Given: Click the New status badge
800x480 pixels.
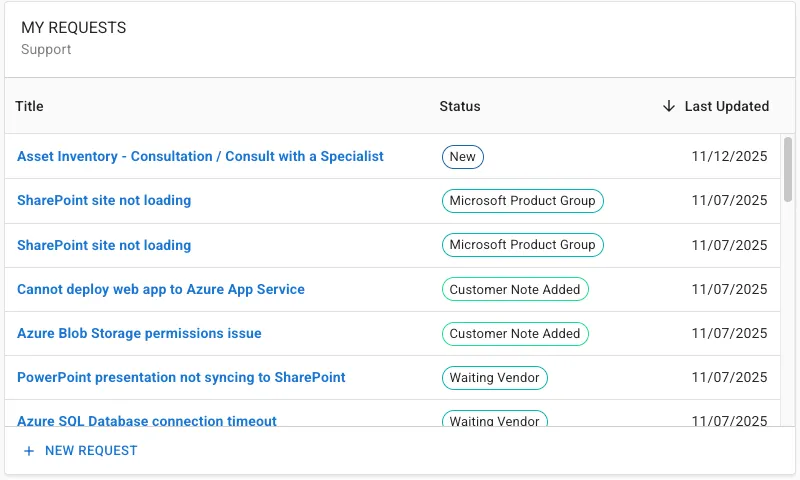Looking at the screenshot, I should [x=463, y=157].
